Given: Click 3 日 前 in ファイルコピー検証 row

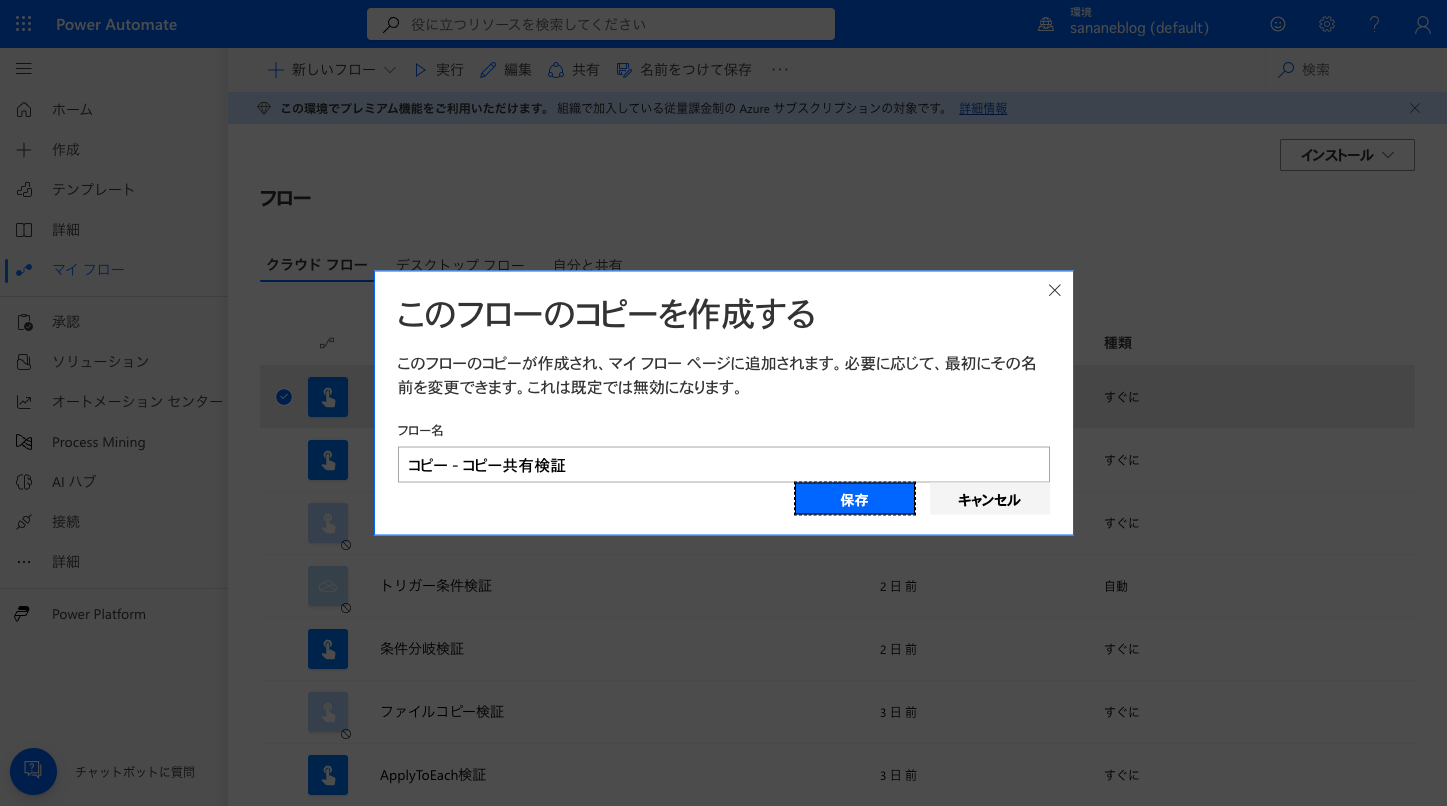Looking at the screenshot, I should tap(898, 712).
